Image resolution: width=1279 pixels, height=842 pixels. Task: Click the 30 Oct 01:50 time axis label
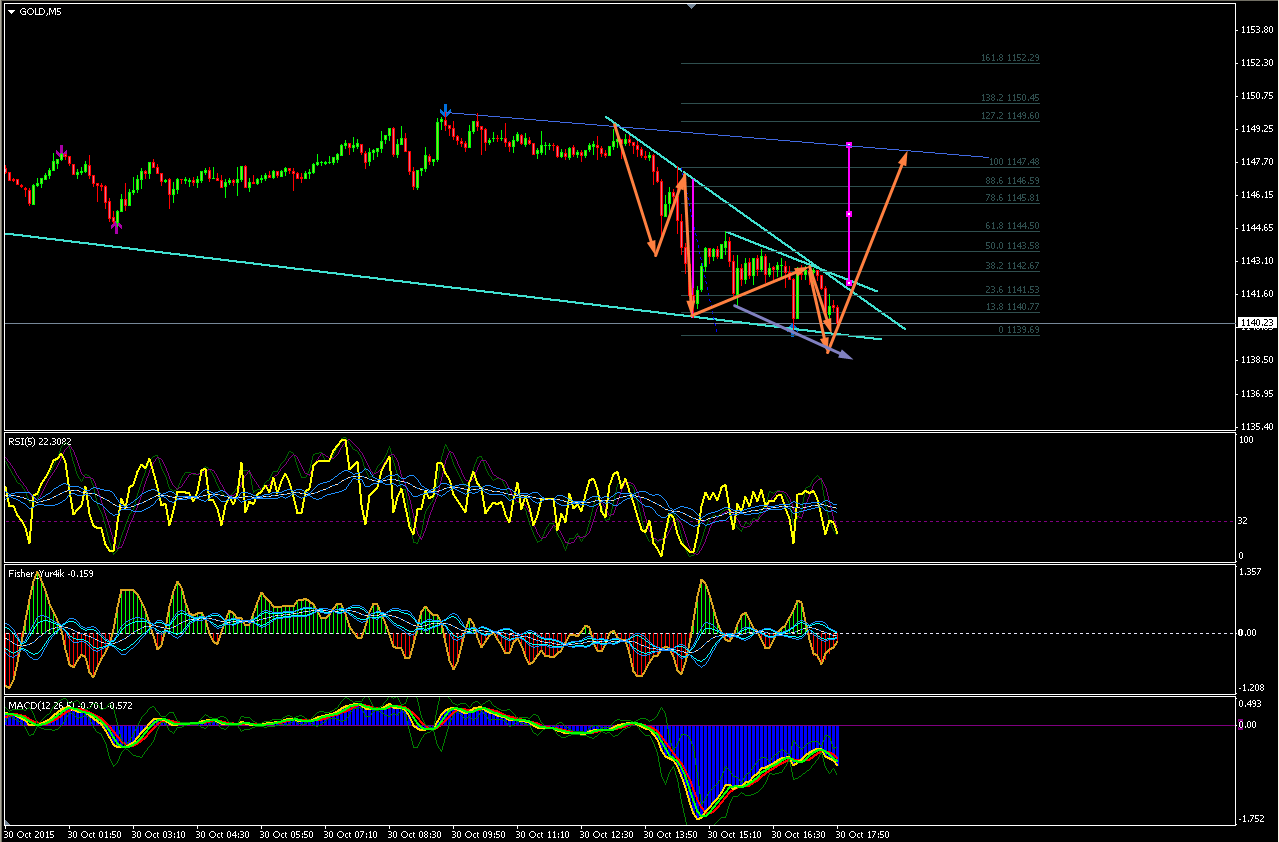pyautogui.click(x=96, y=833)
